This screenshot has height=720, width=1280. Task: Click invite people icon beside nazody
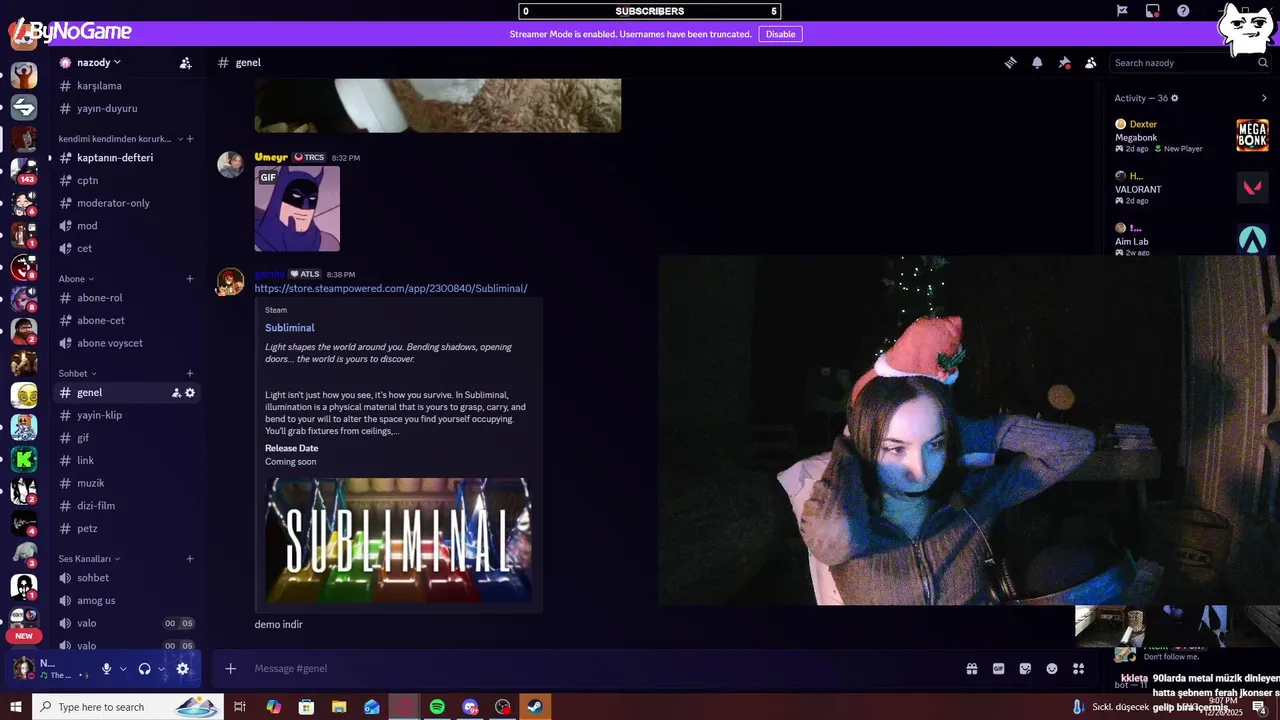click(185, 63)
